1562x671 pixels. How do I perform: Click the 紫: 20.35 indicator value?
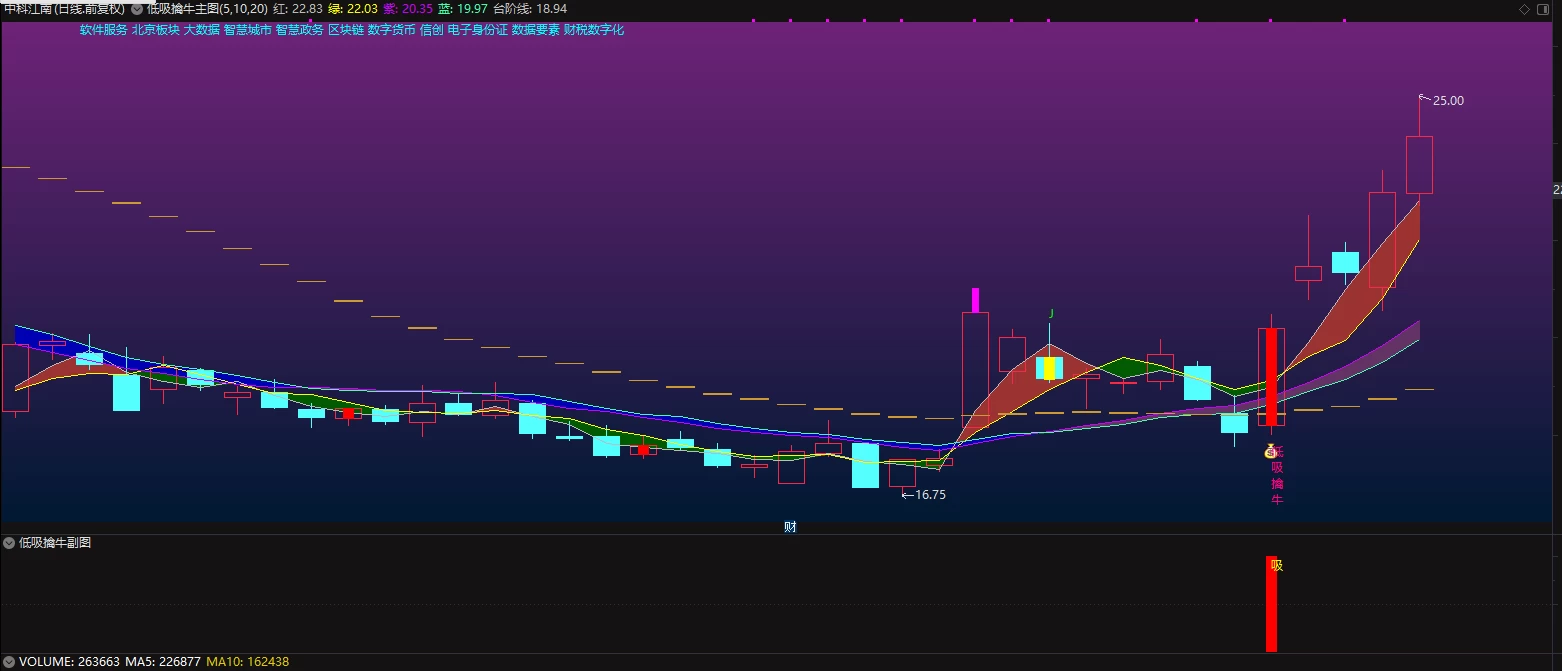click(x=408, y=9)
